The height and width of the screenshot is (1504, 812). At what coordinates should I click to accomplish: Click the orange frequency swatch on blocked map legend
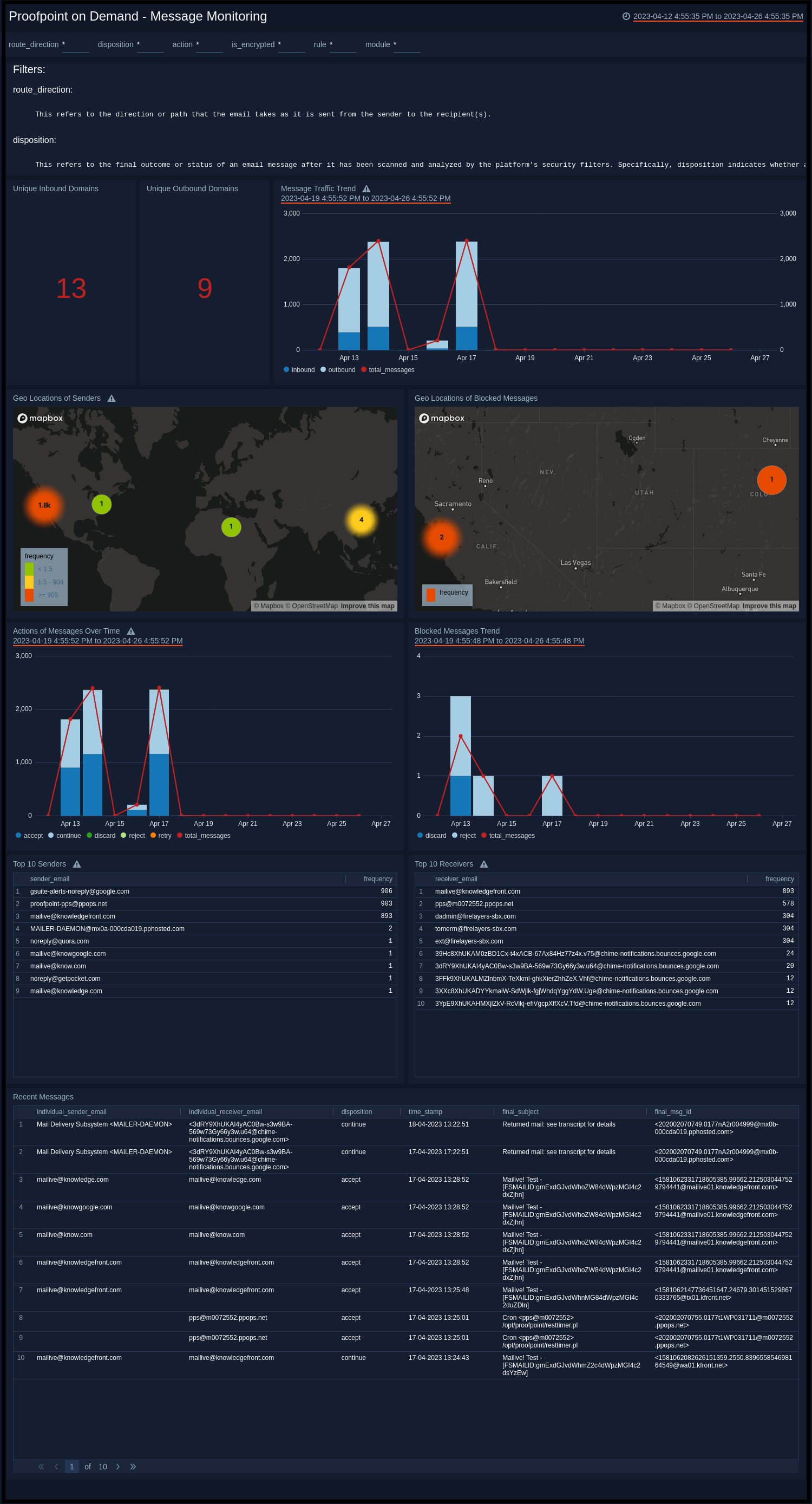click(431, 594)
